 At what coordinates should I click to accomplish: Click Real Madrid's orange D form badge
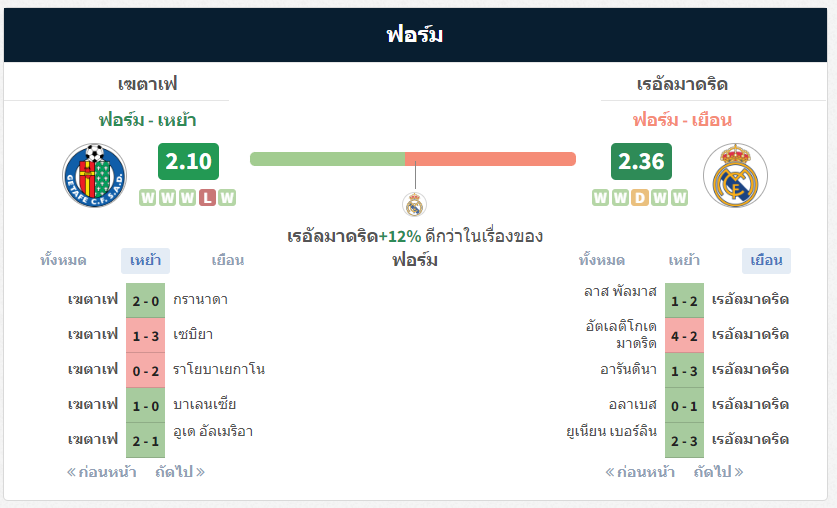(x=639, y=198)
